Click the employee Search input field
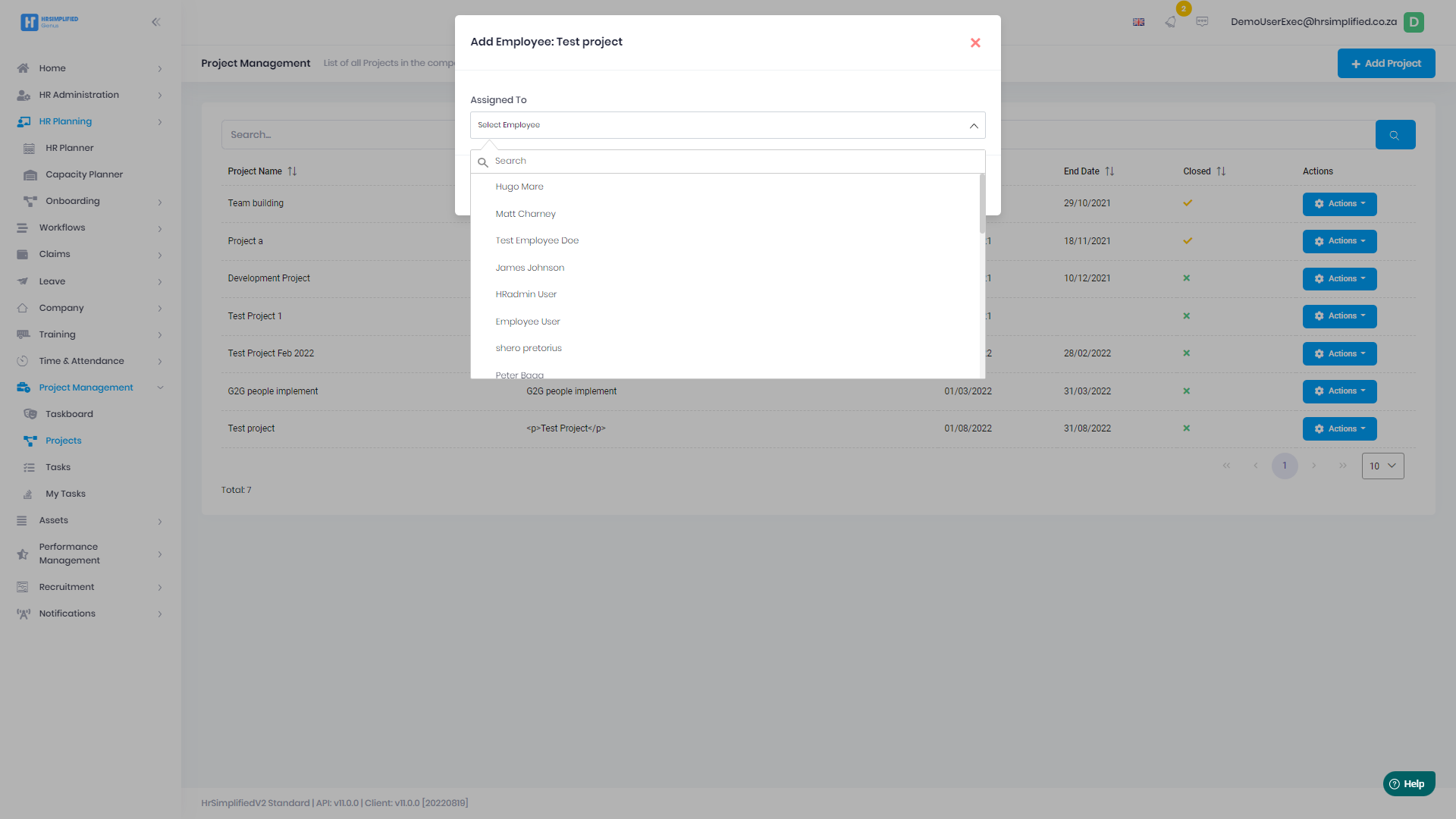 [728, 162]
